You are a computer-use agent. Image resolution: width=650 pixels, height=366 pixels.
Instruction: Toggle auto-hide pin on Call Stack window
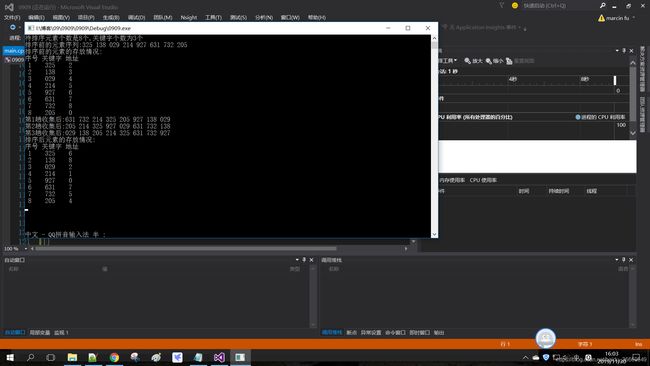click(x=623, y=259)
